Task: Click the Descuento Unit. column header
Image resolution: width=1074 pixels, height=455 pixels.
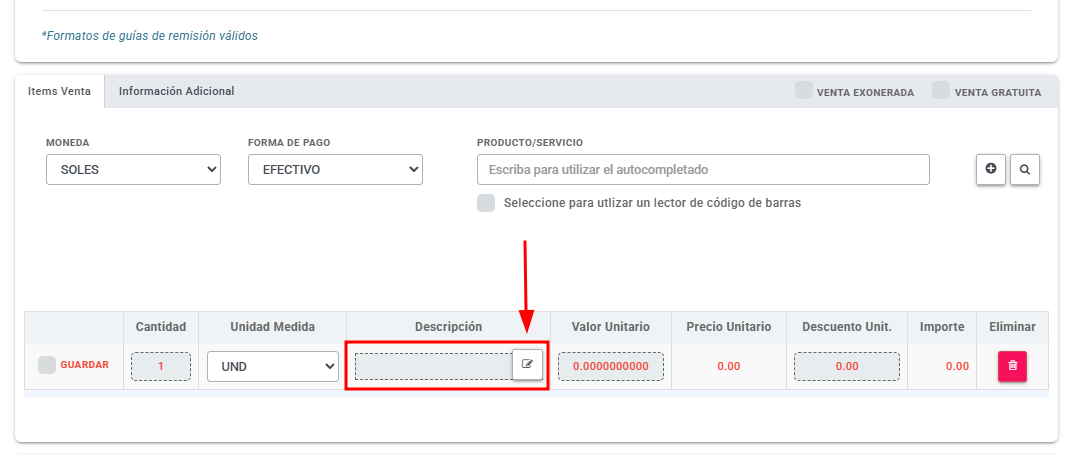Action: [x=847, y=327]
